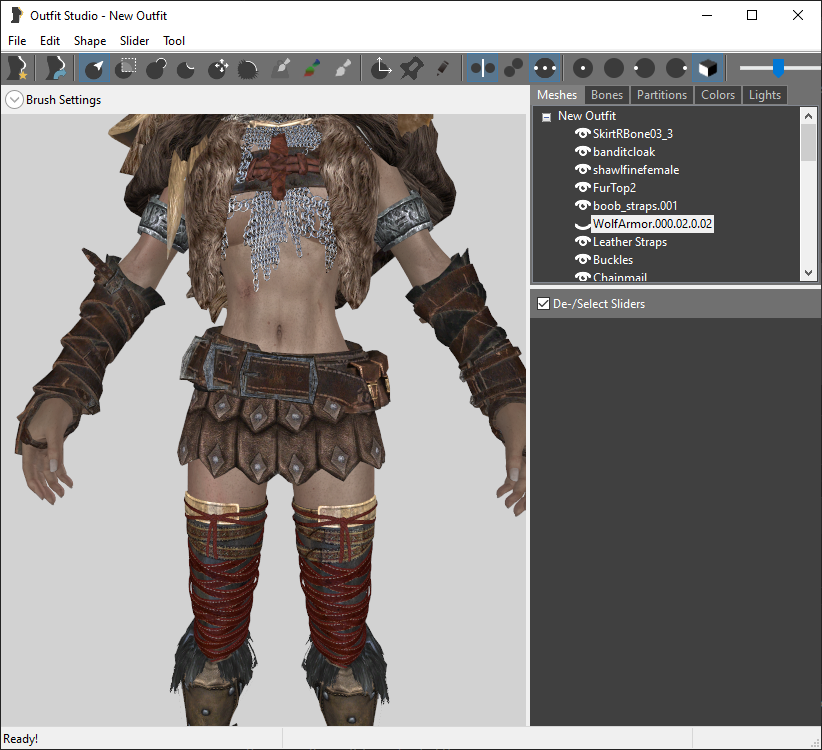Select the banditcloak mesh name
The width and height of the screenshot is (822, 750).
click(624, 152)
